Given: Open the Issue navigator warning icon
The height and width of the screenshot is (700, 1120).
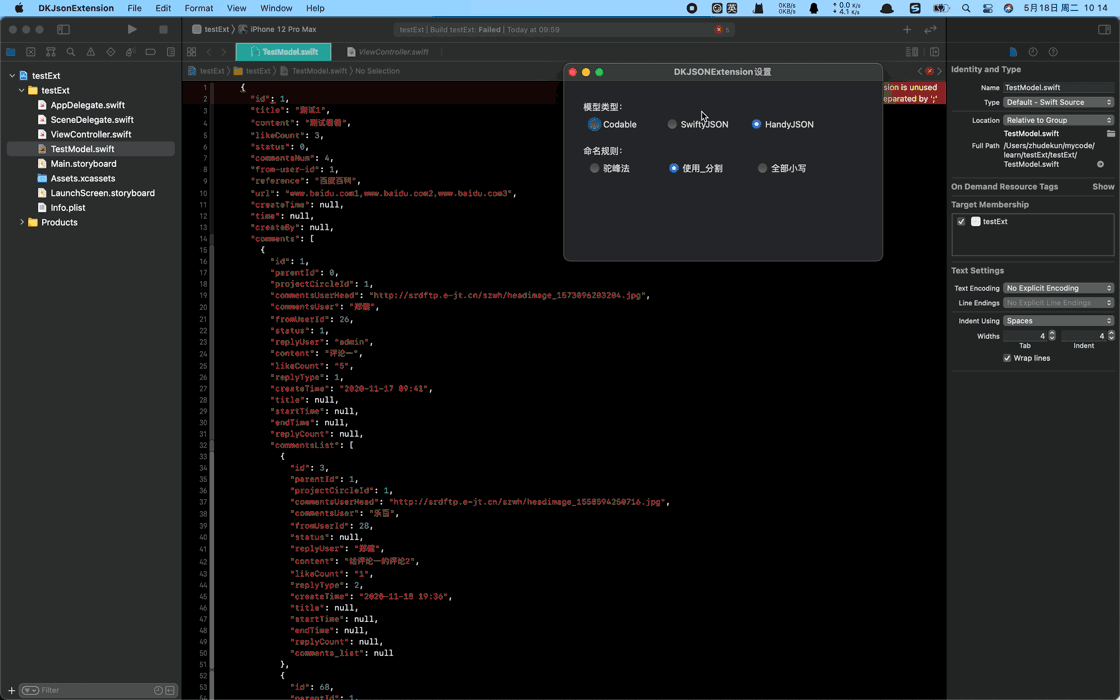Looking at the screenshot, I should (91, 51).
